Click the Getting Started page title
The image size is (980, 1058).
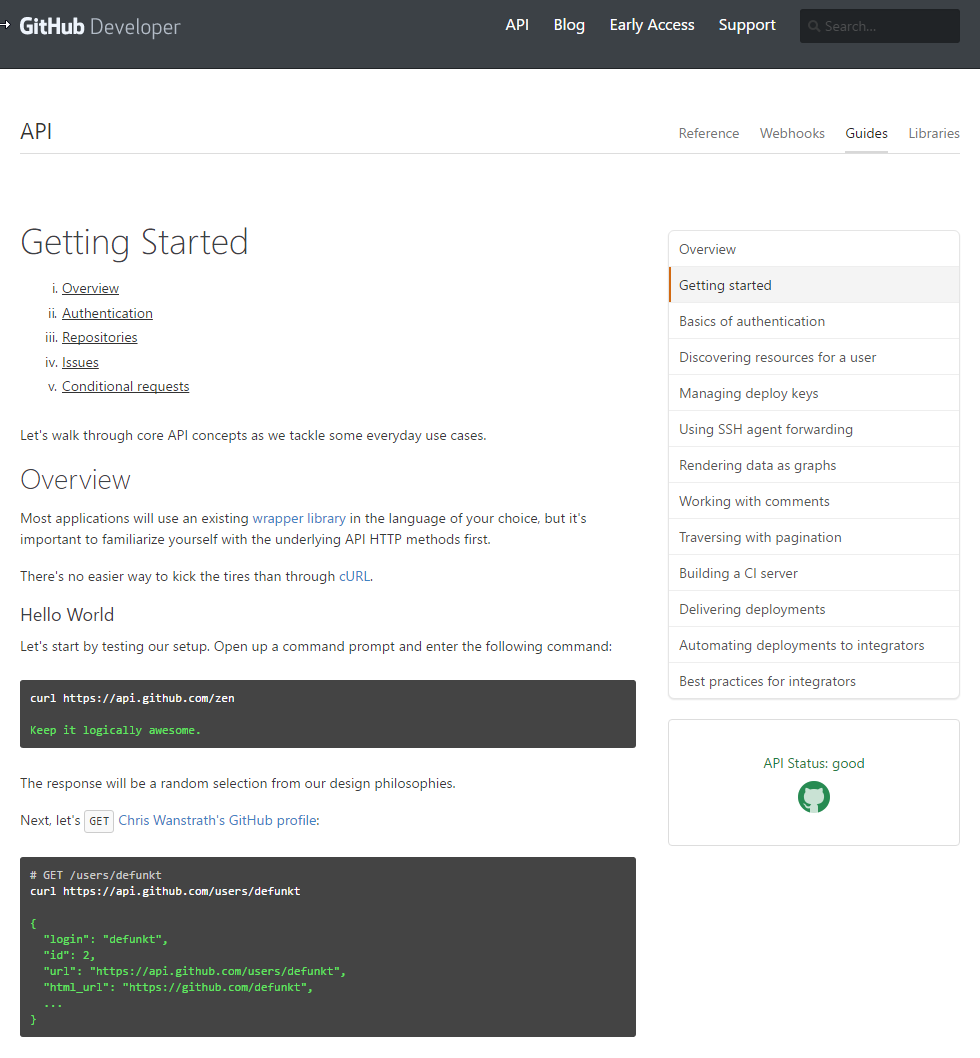pyautogui.click(x=134, y=242)
